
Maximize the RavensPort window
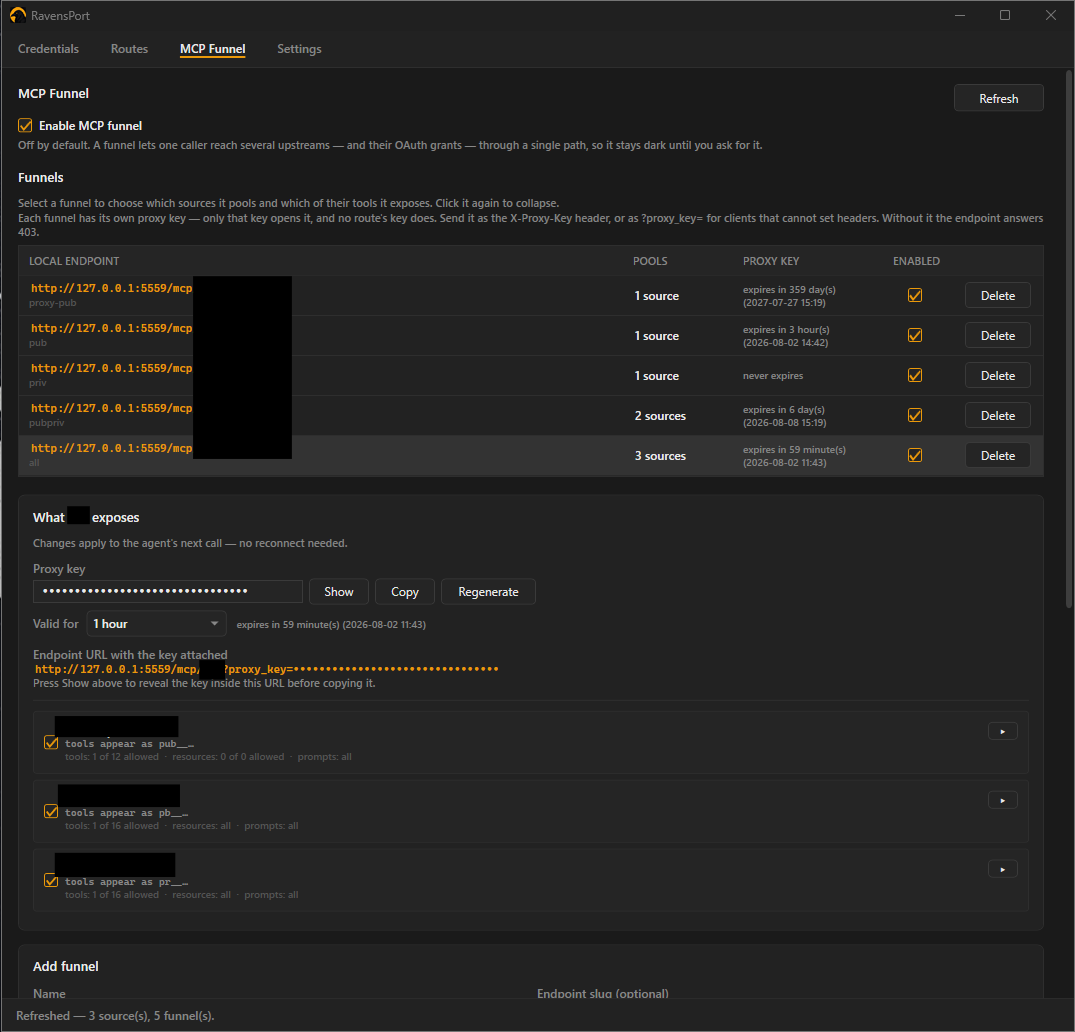(1005, 15)
